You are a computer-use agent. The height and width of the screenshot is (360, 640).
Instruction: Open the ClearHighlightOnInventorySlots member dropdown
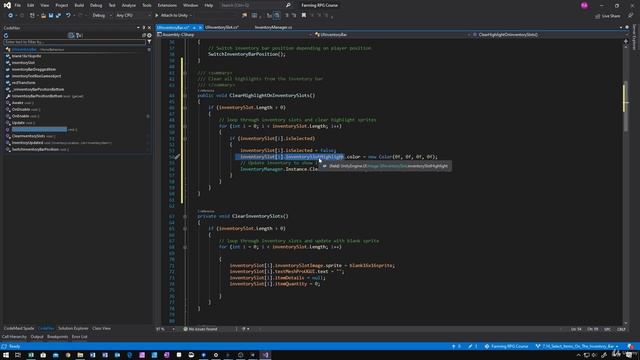(549, 35)
